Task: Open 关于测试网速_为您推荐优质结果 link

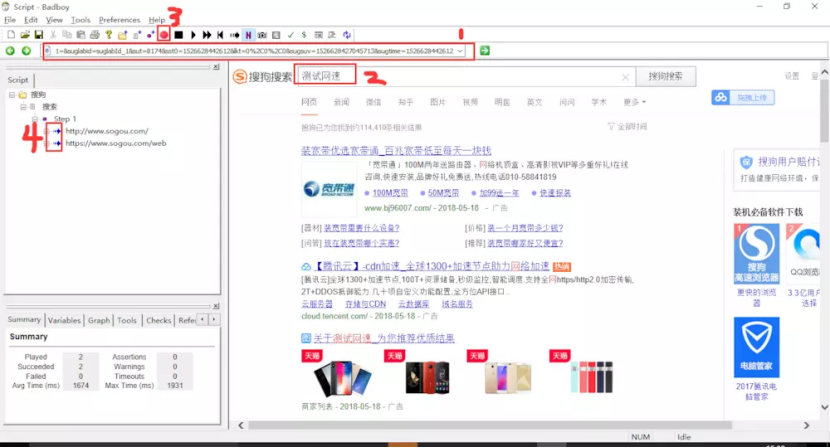Action: pyautogui.click(x=384, y=338)
